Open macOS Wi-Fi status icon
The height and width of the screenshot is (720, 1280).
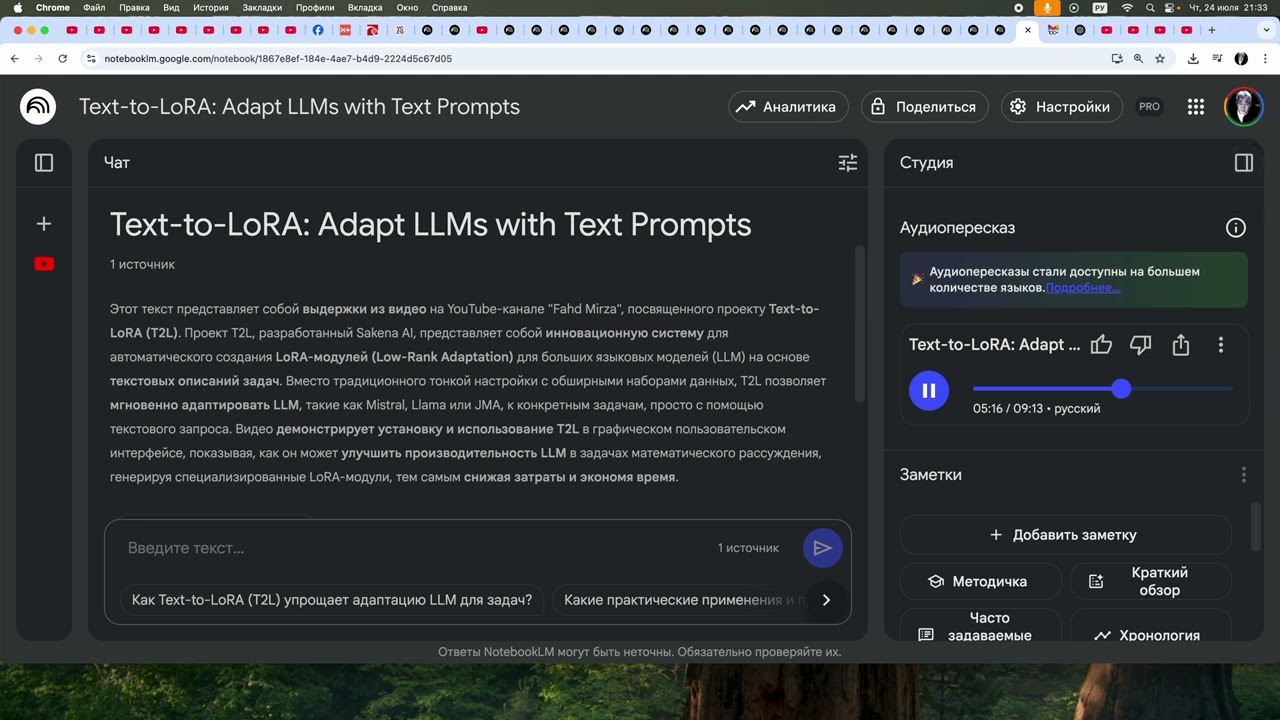[1128, 7]
